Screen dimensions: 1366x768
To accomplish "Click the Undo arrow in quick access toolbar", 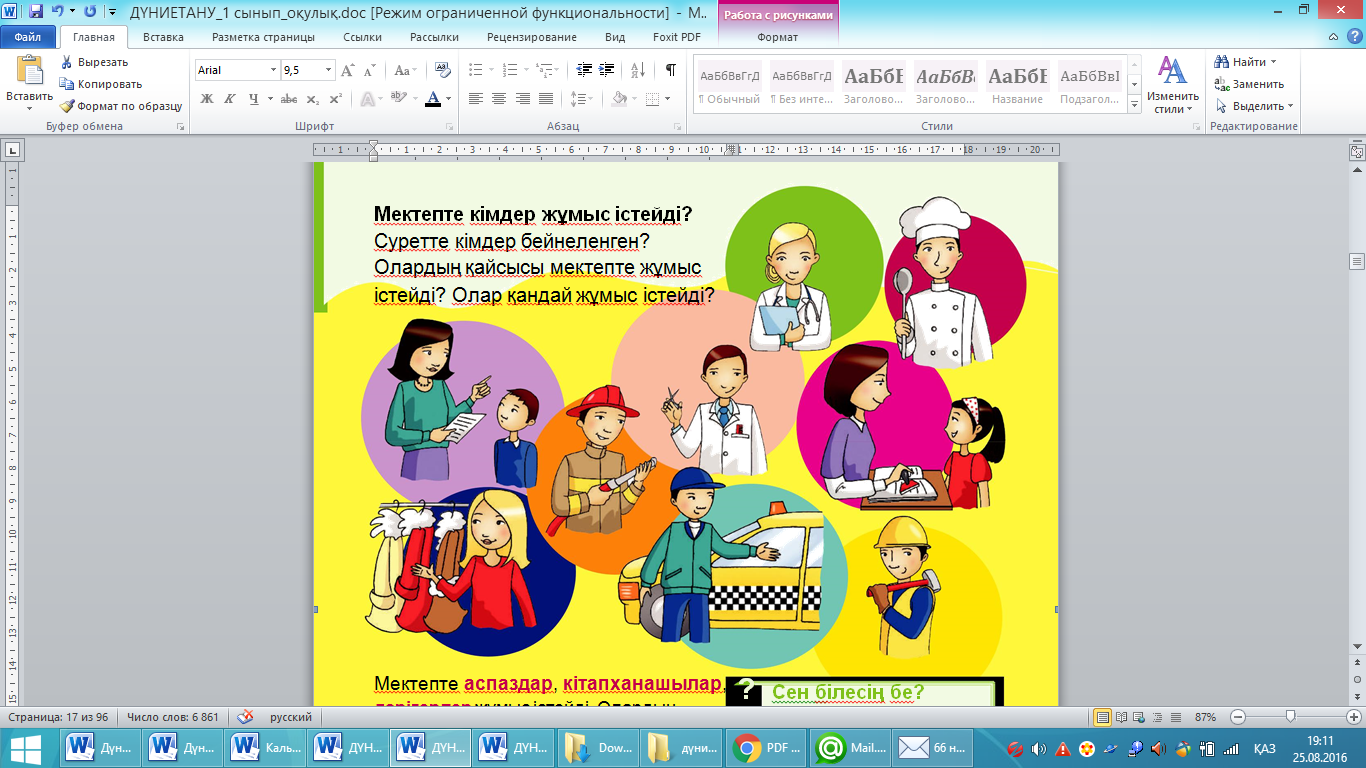I will click(x=58, y=12).
